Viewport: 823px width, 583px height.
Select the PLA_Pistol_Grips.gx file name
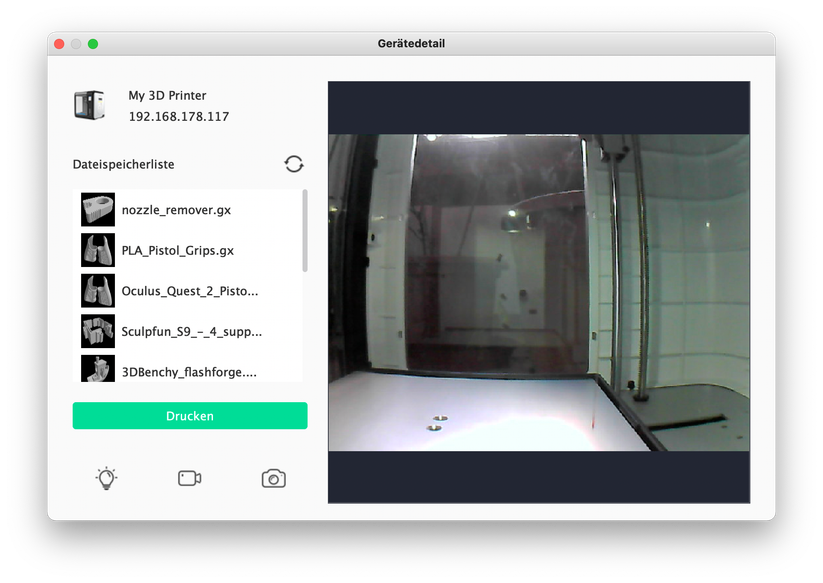click(177, 250)
